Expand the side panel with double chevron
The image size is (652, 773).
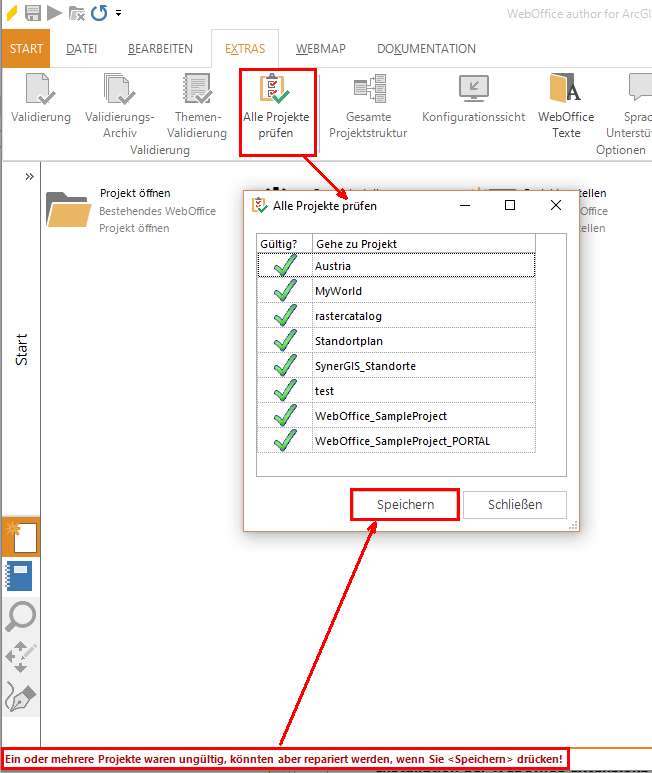[x=30, y=176]
